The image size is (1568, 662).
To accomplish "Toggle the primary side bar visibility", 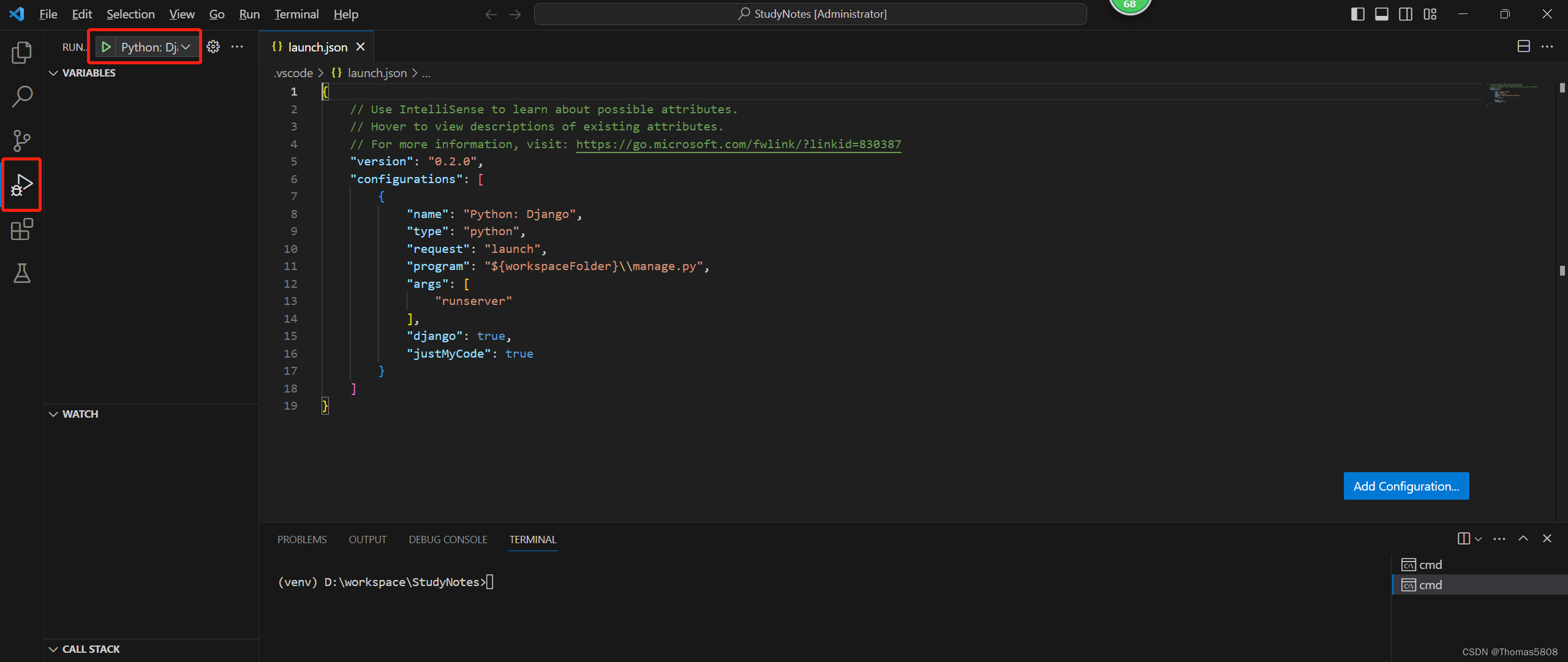I will point(1358,13).
